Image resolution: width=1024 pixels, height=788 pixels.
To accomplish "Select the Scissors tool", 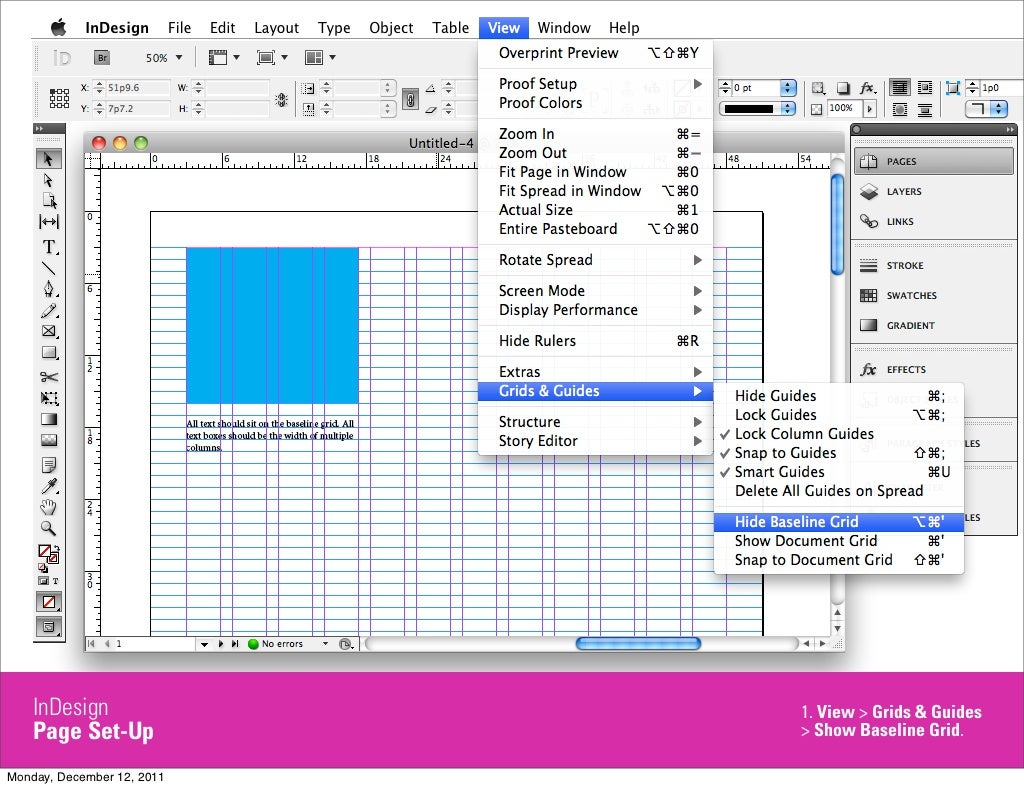I will click(49, 377).
